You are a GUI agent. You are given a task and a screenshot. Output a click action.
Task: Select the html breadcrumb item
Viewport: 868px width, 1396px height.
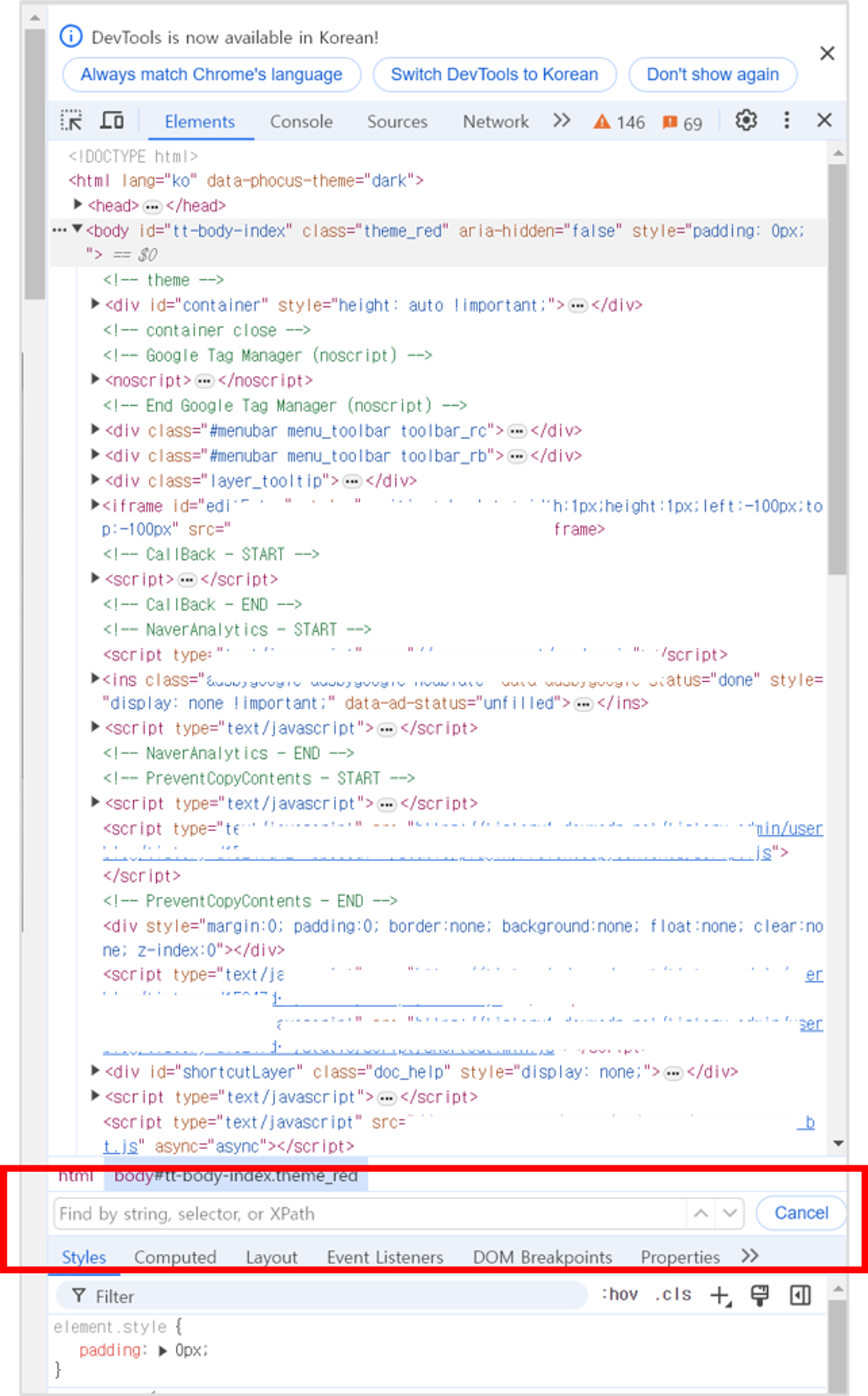76,1176
